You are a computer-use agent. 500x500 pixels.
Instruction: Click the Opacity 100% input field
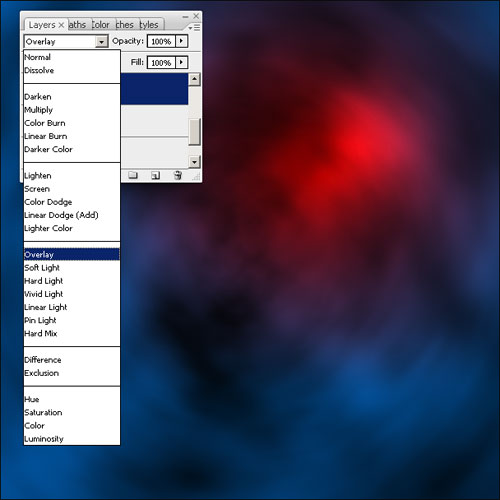161,41
